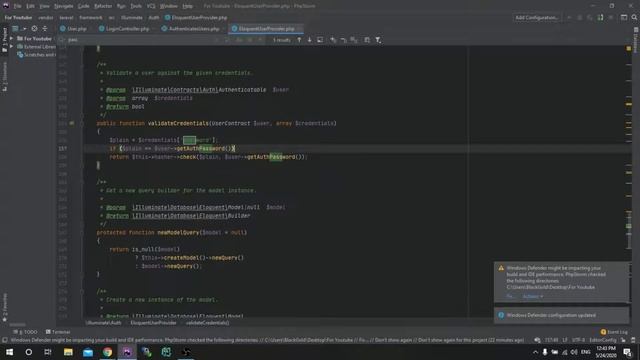This screenshot has width=640, height=360.
Task: Open Task View on taskbar
Action: 48,352
